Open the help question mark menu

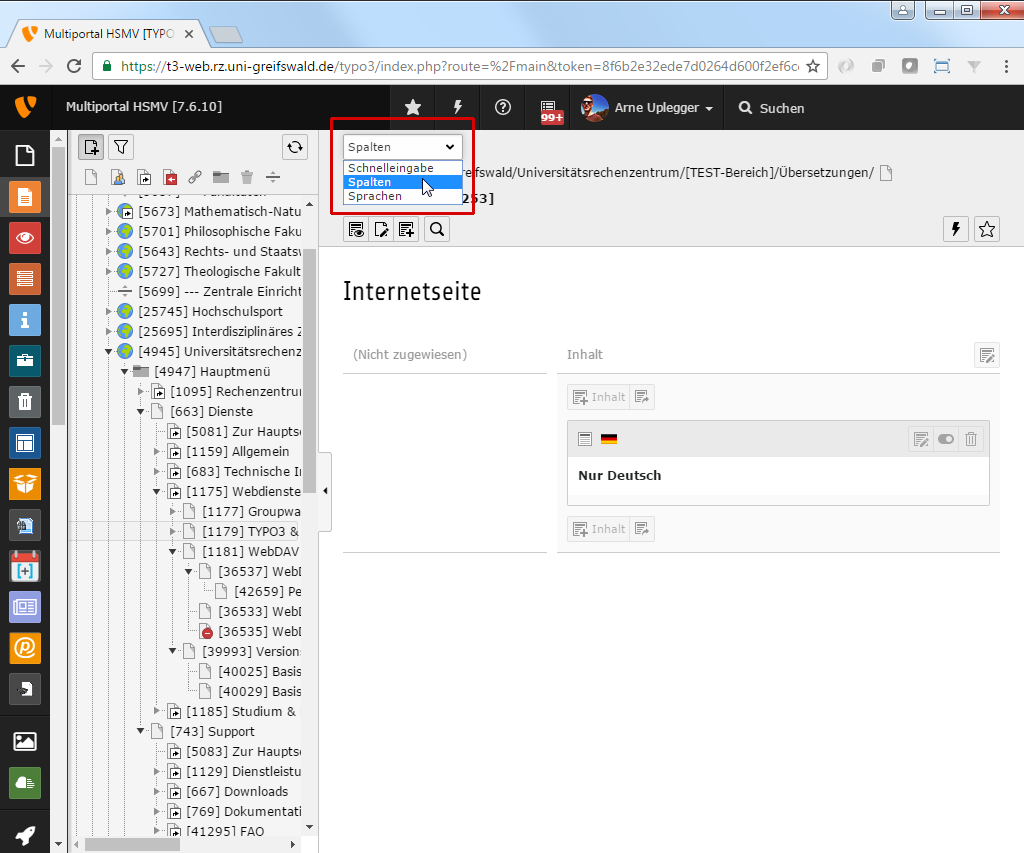[503, 108]
